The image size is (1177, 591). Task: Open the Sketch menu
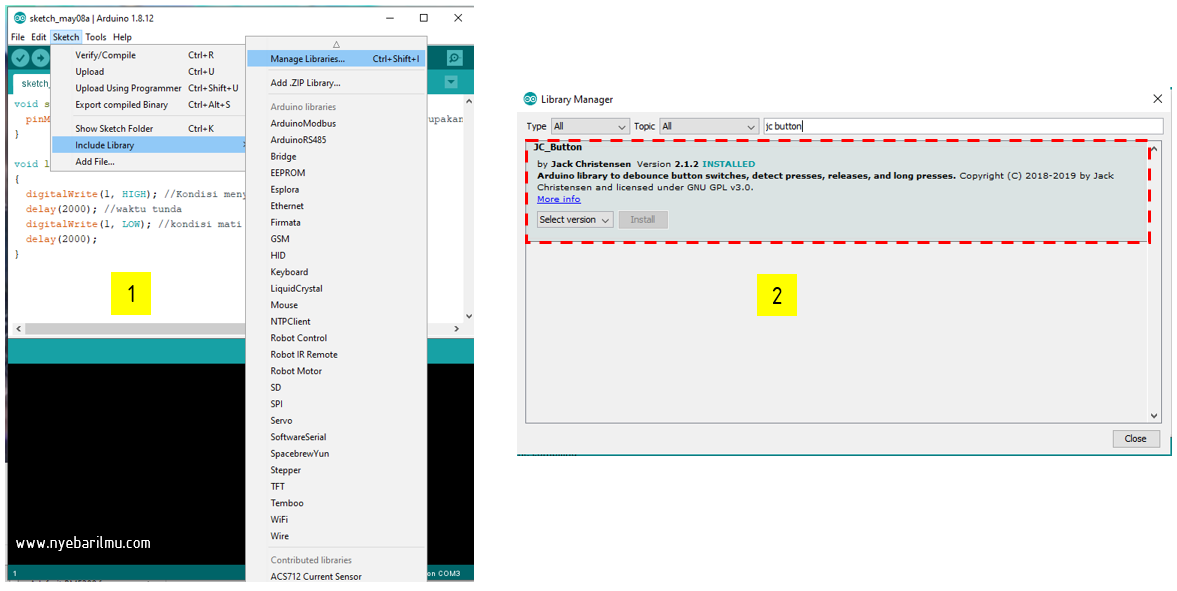click(x=66, y=37)
